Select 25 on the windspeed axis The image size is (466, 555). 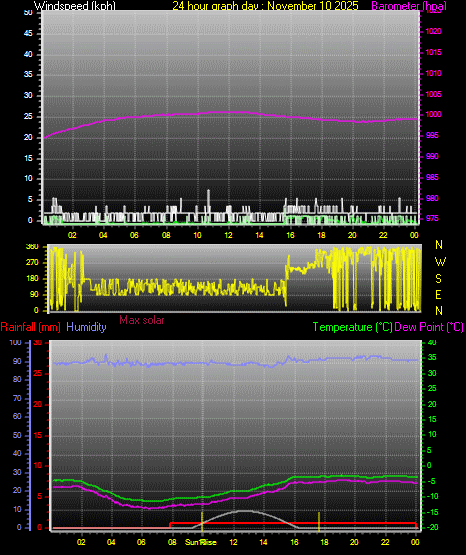tap(28, 116)
